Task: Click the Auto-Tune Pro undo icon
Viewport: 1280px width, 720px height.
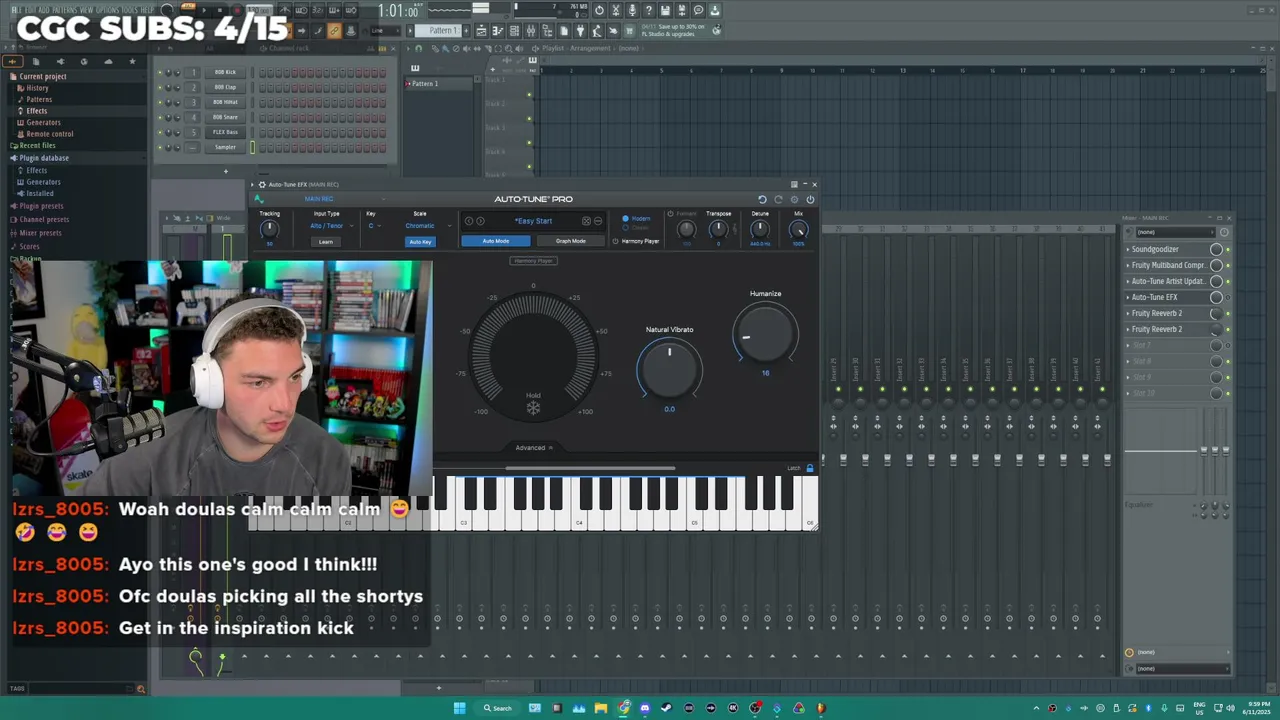Action: pos(762,199)
